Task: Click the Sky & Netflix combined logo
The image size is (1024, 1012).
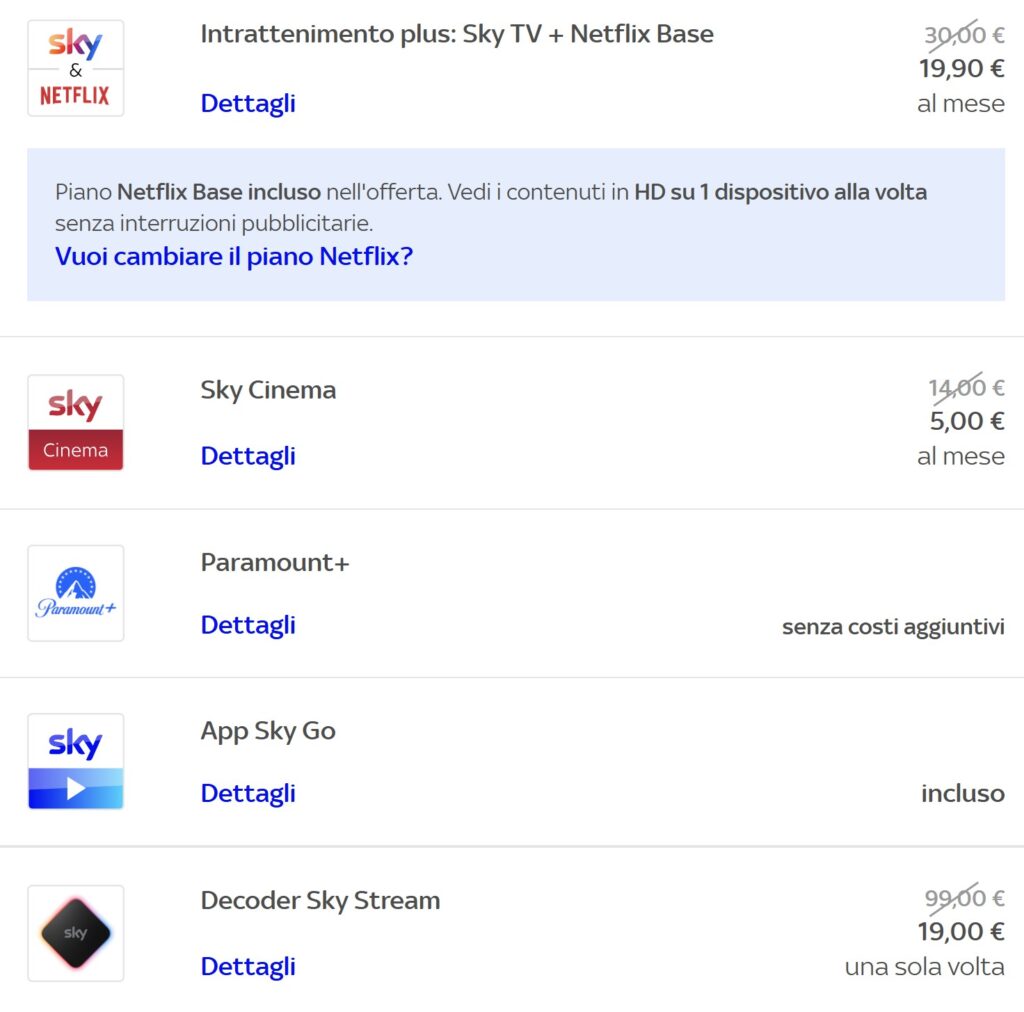Action: pyautogui.click(x=75, y=66)
